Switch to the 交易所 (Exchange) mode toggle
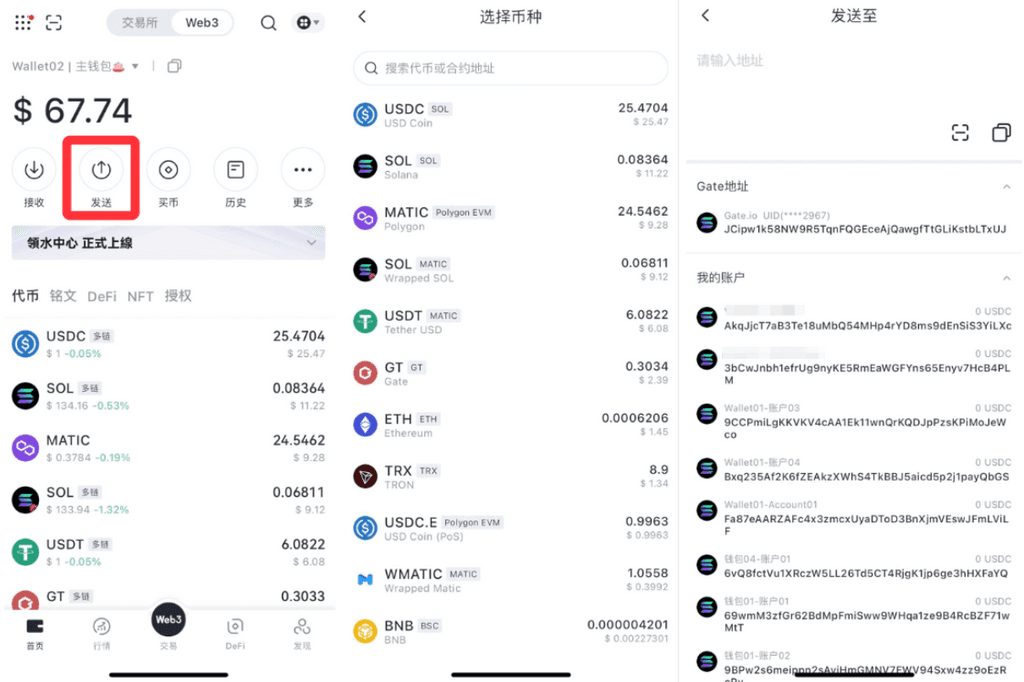Image resolution: width=1024 pixels, height=682 pixels. [140, 23]
